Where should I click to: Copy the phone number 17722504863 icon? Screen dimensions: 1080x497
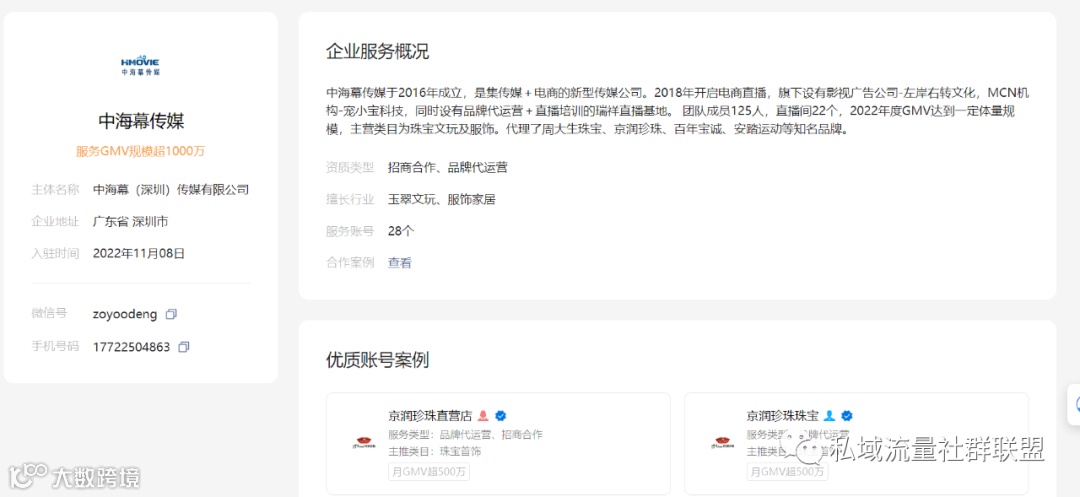[x=184, y=347]
